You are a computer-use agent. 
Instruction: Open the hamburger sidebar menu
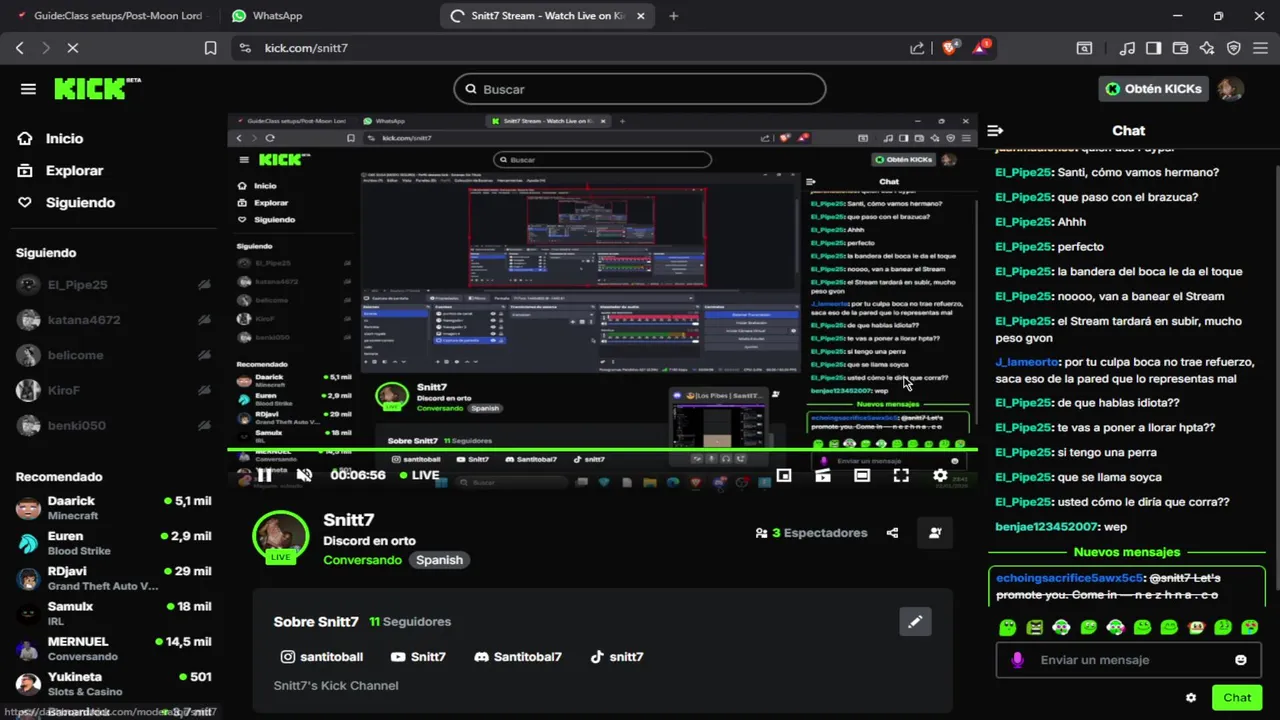click(28, 89)
